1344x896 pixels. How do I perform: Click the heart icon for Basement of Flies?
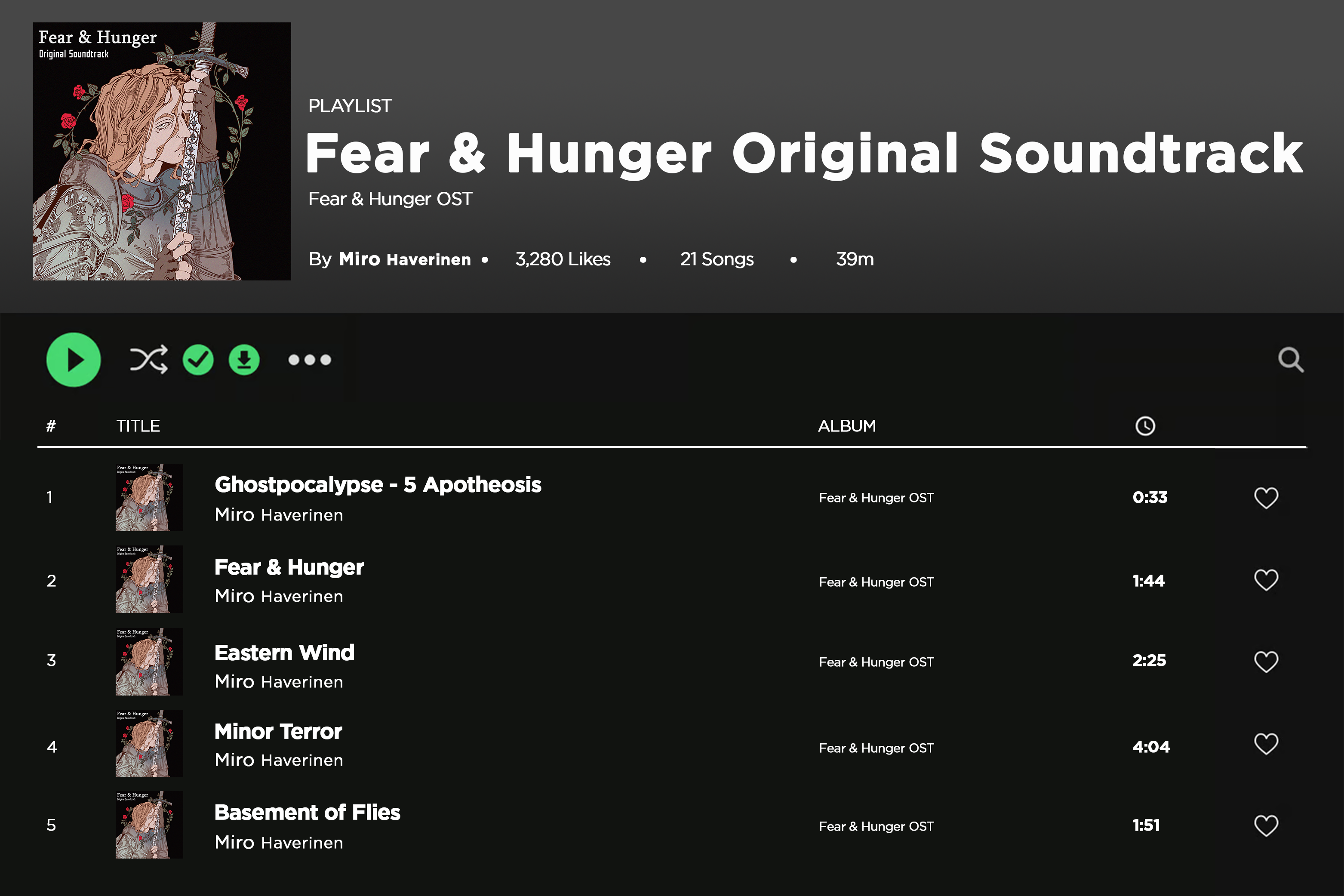point(1266,826)
